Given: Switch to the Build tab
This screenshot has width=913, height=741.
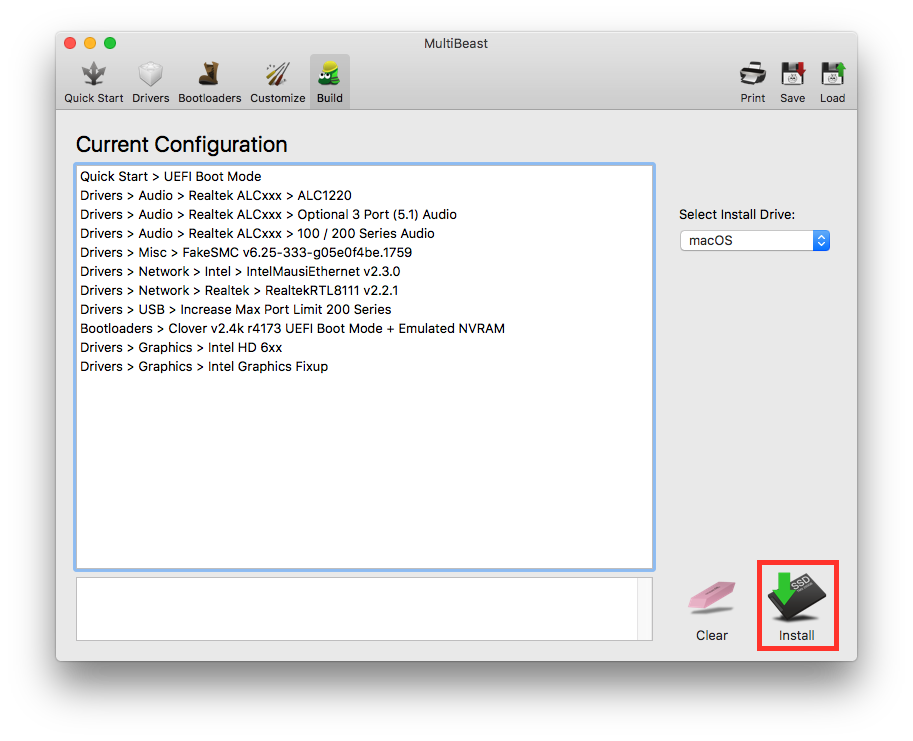Looking at the screenshot, I should (330, 81).
